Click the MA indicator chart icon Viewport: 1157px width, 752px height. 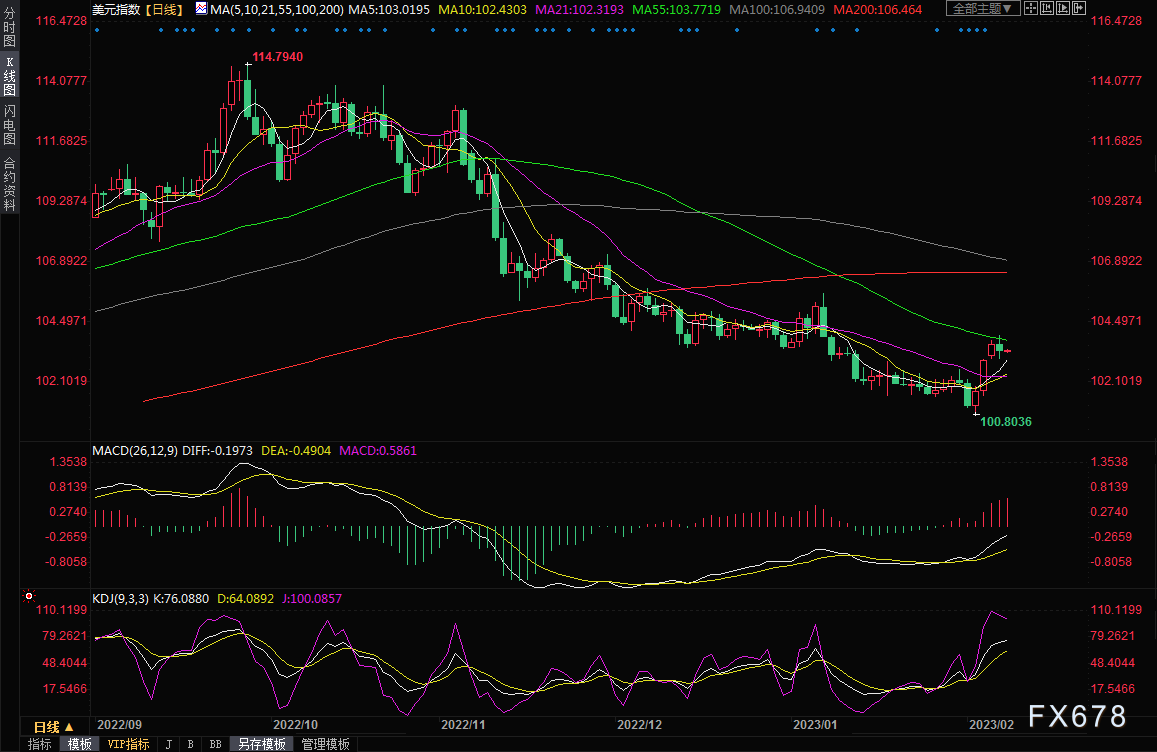click(x=201, y=8)
